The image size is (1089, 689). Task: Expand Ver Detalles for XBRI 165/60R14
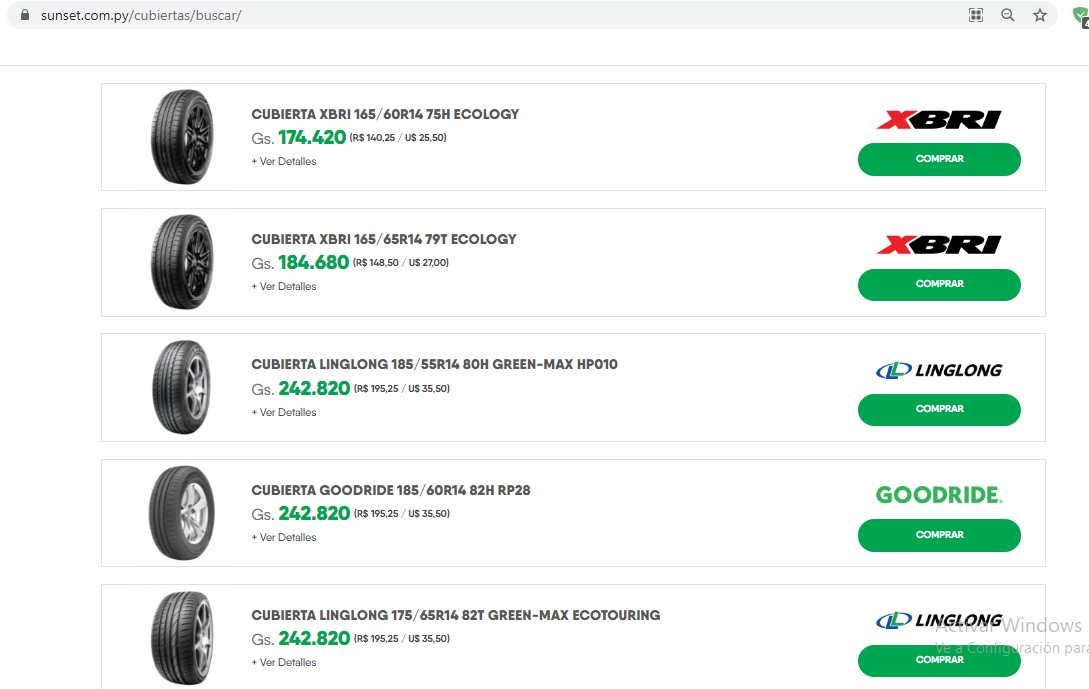[284, 162]
